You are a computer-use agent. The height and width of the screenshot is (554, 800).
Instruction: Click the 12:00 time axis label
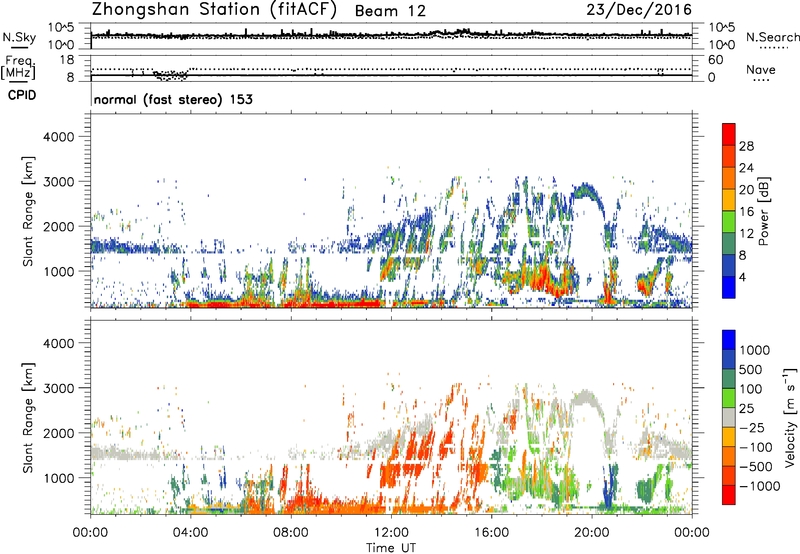(x=391, y=533)
